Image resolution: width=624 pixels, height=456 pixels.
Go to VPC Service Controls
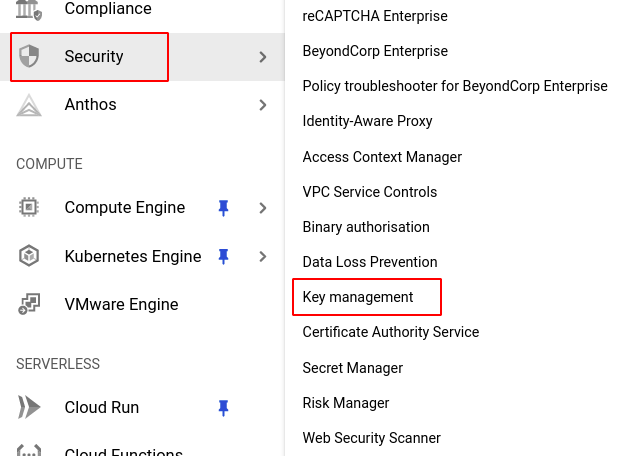click(369, 192)
